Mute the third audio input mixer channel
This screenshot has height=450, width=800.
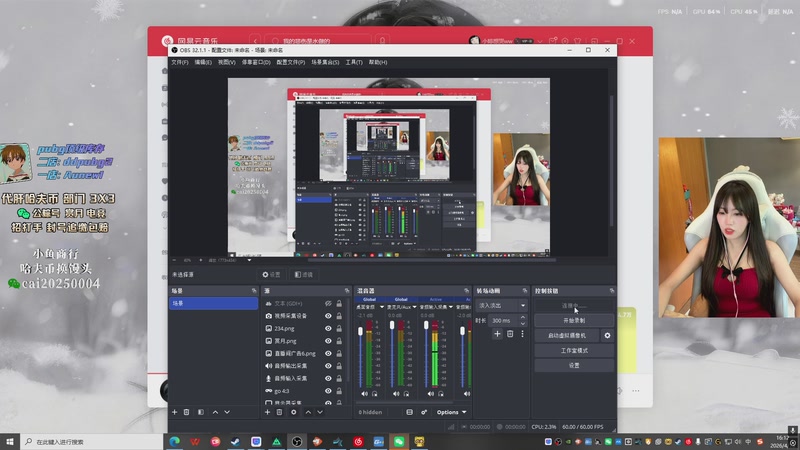click(x=431, y=394)
